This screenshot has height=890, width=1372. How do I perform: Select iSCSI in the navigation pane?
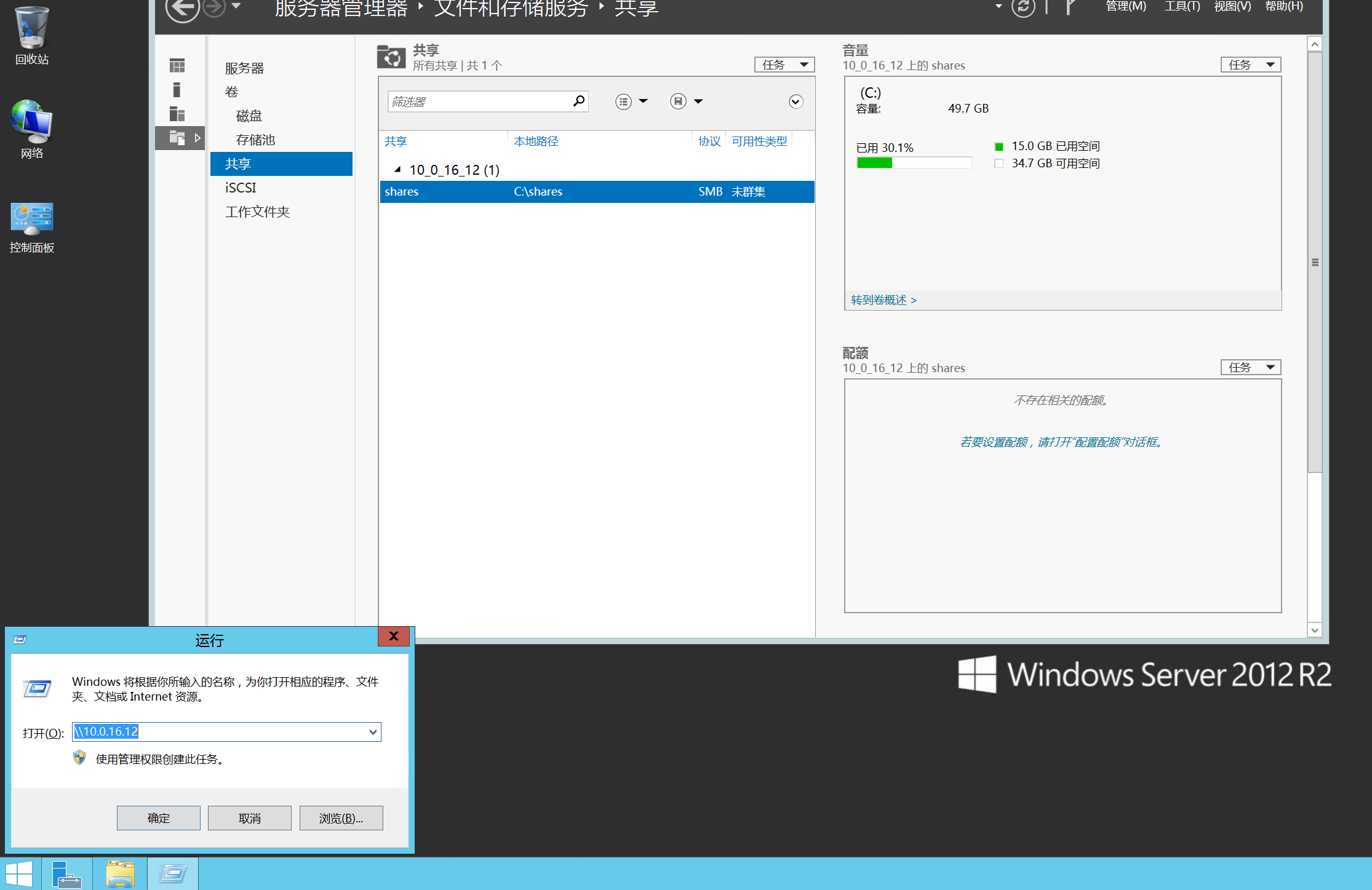tap(241, 188)
